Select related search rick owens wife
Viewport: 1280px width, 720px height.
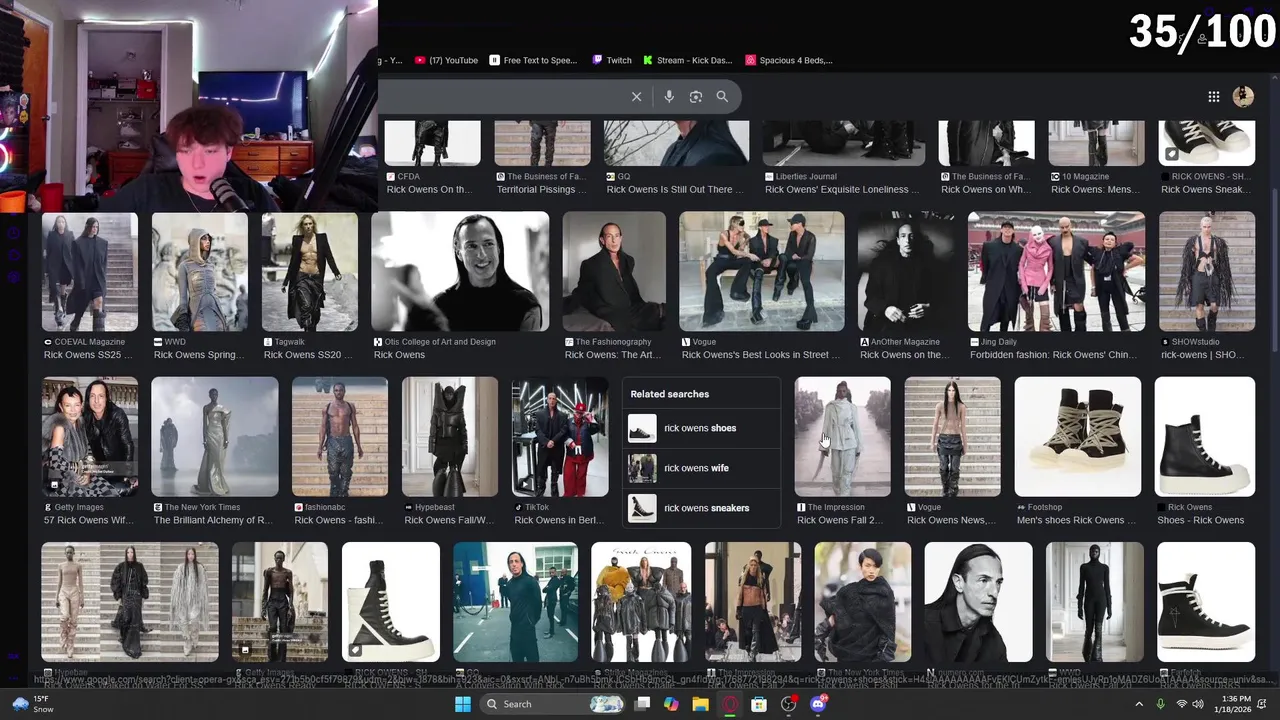click(700, 468)
